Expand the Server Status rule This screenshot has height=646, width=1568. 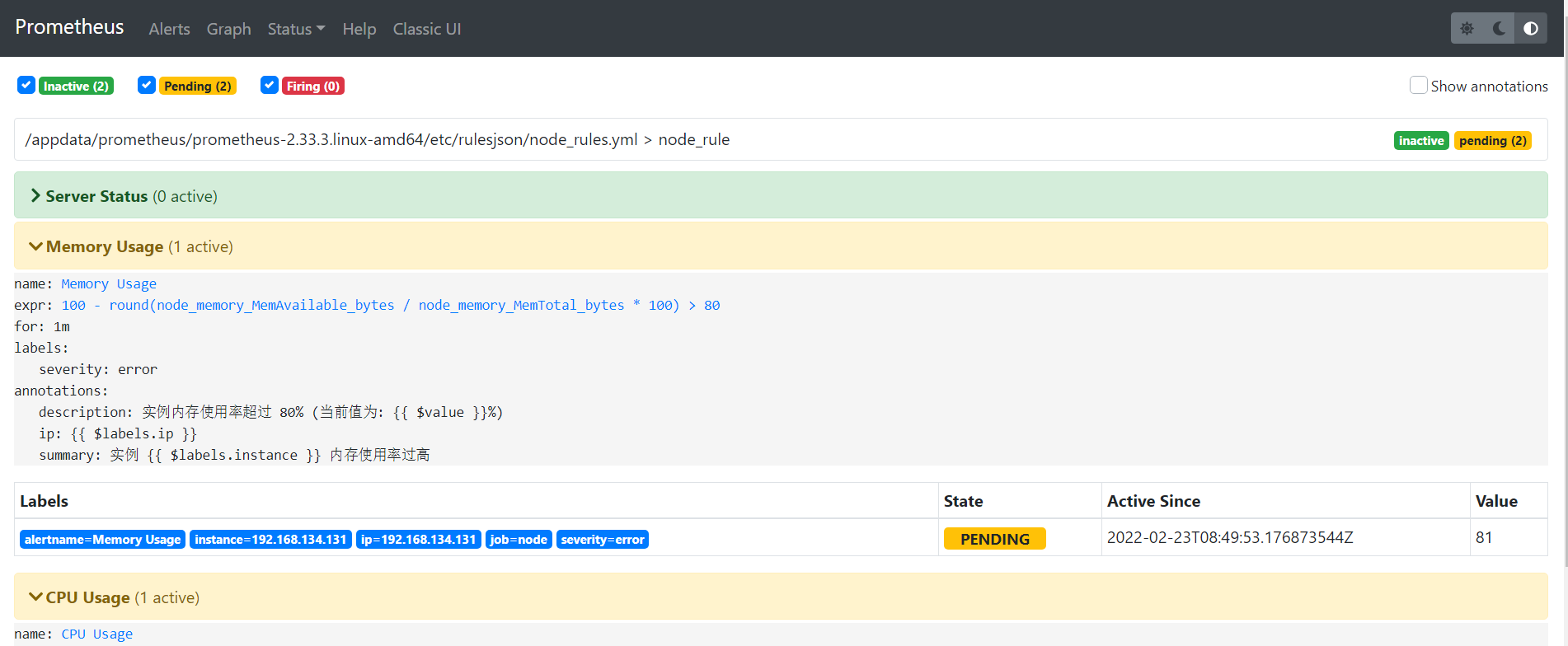781,195
